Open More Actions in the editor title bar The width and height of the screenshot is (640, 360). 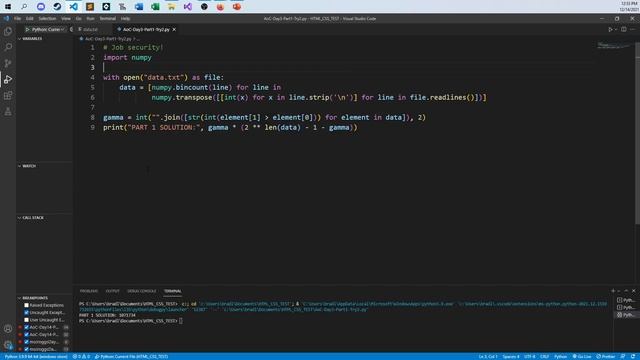[632, 29]
